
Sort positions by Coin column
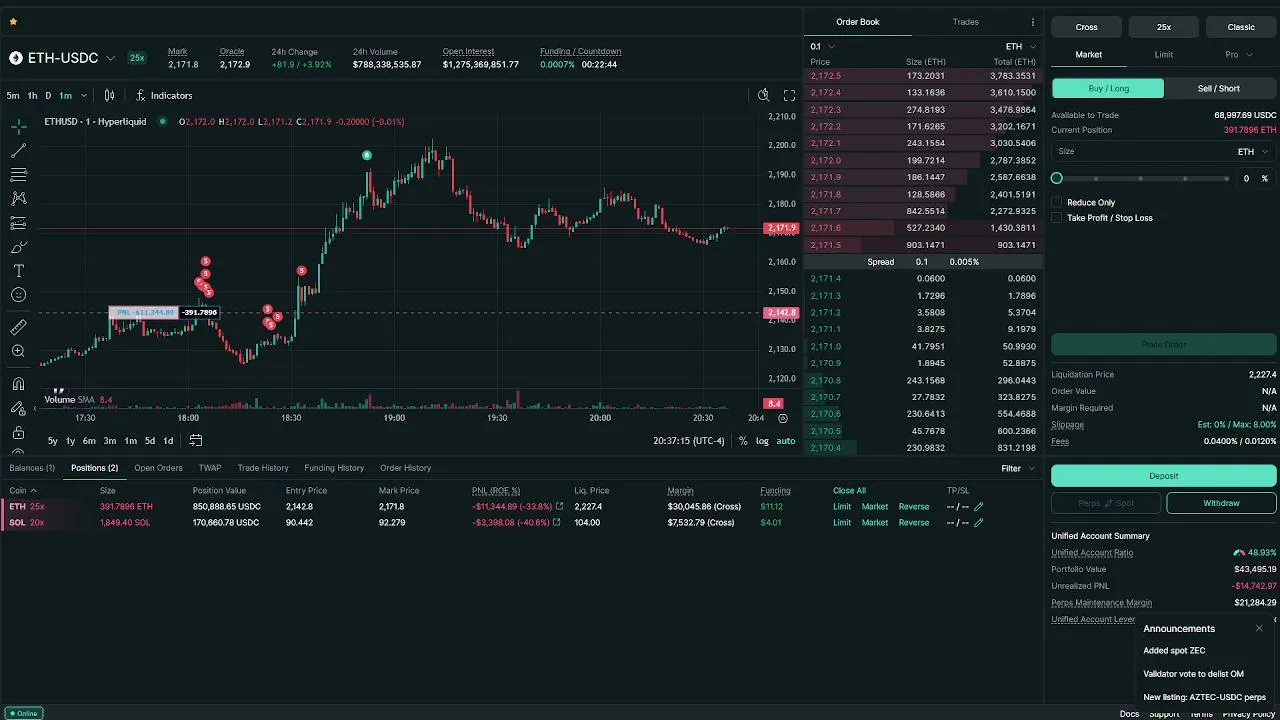pos(23,491)
